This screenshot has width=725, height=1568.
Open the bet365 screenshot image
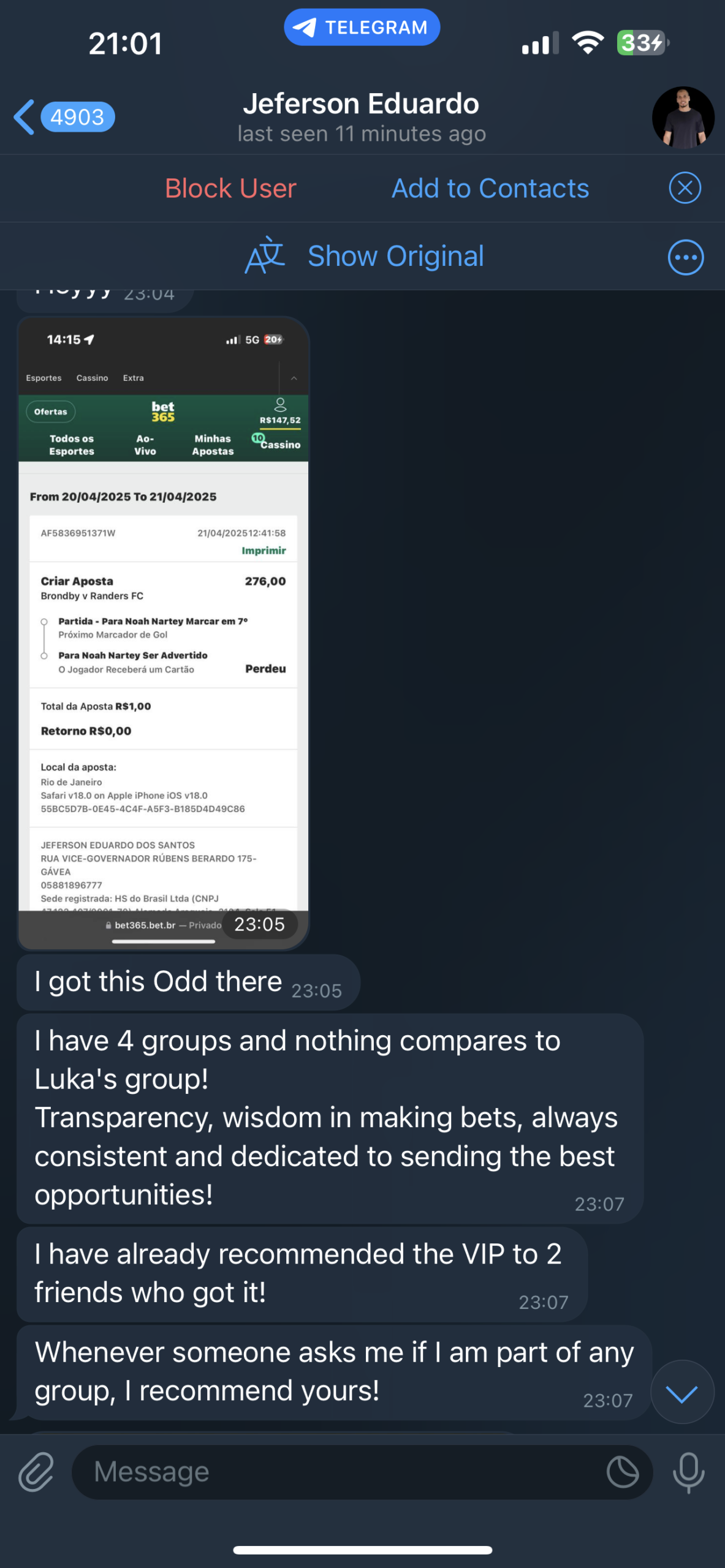tap(164, 633)
